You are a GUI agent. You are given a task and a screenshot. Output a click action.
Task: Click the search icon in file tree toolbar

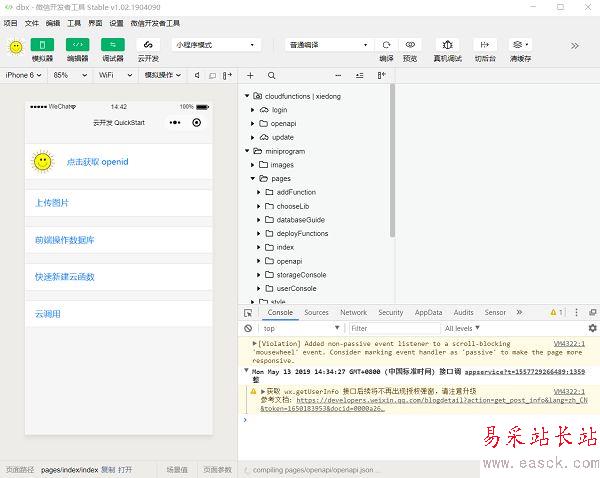tap(272, 75)
